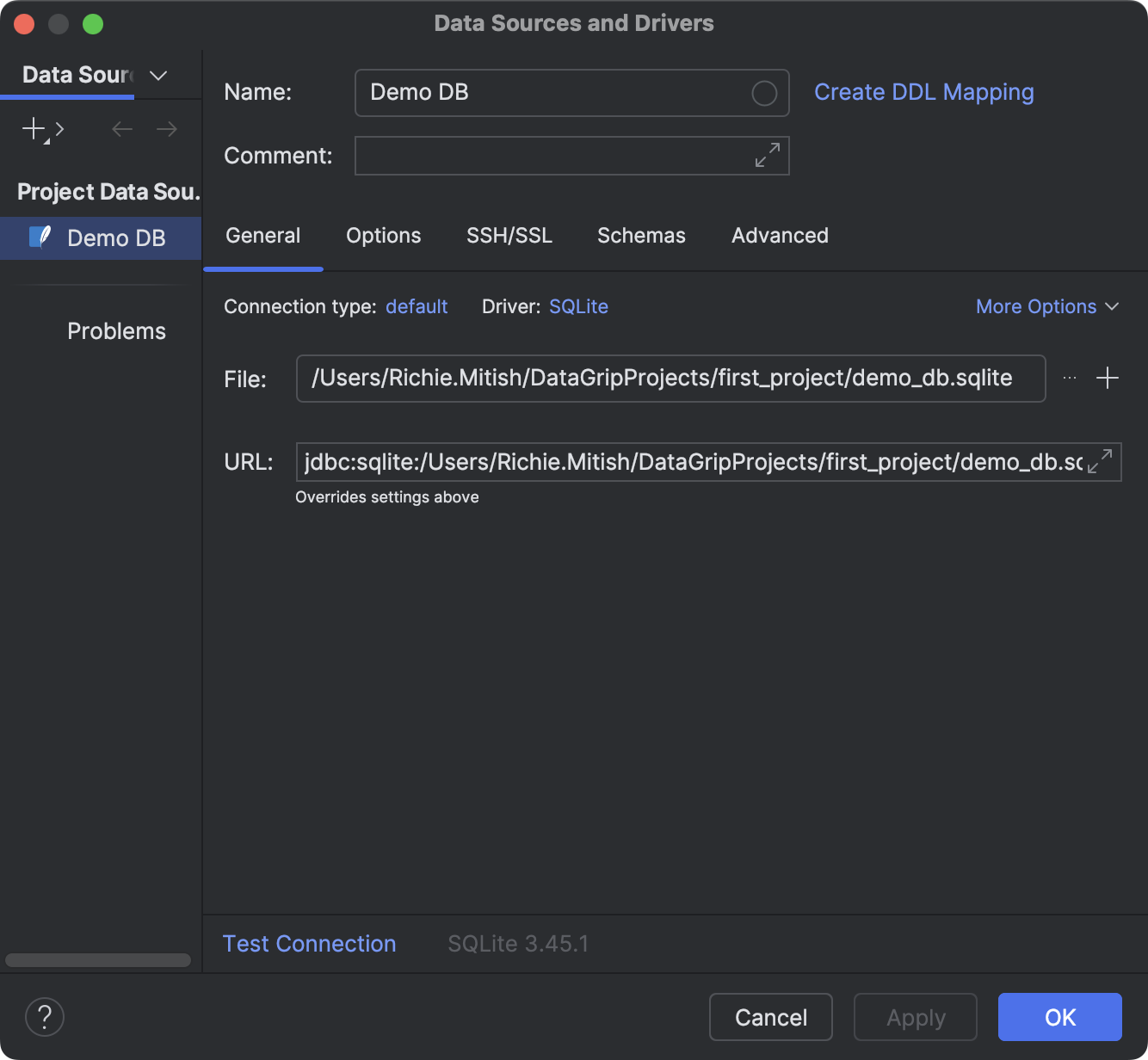Open the browse file ellipsis next to File field
Viewport: 1148px width, 1060px height.
point(1069,379)
